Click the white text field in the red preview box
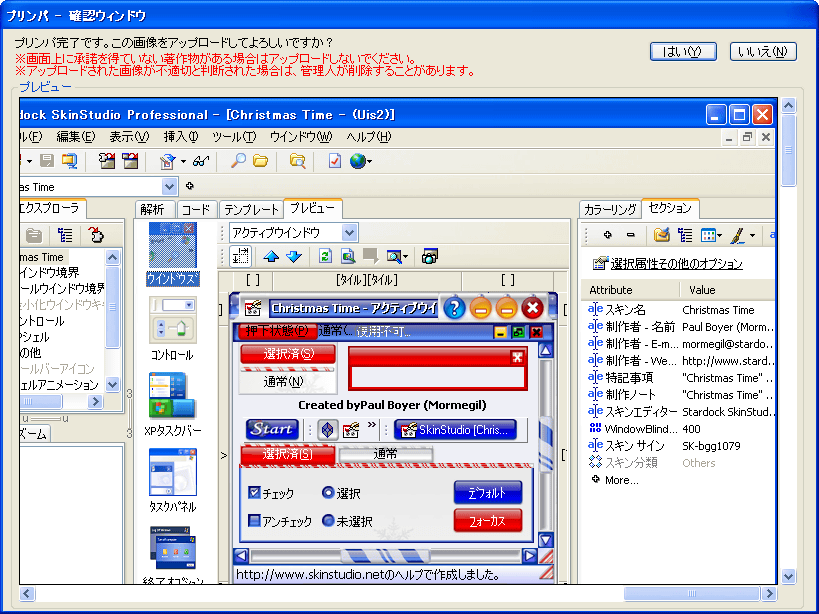 point(438,377)
